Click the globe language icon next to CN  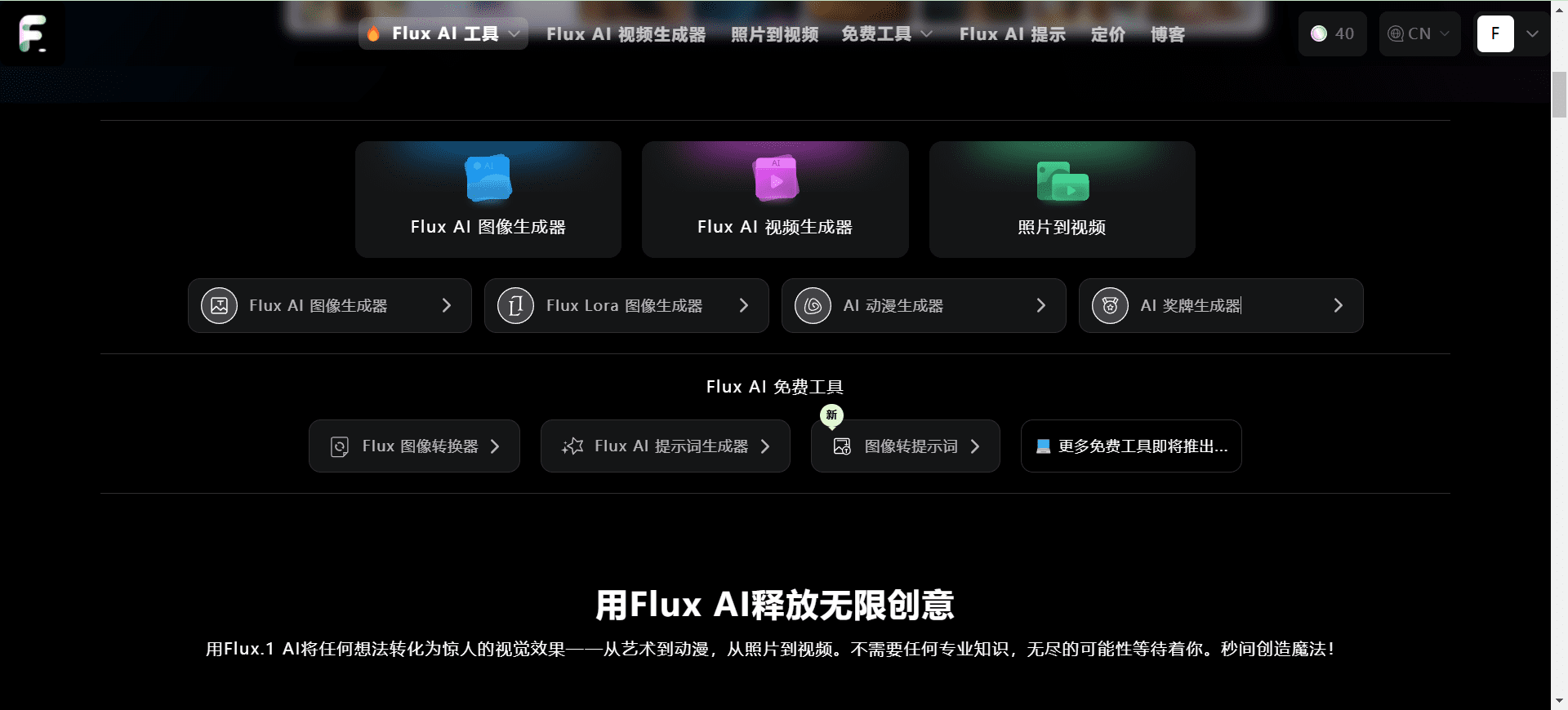pyautogui.click(x=1396, y=33)
